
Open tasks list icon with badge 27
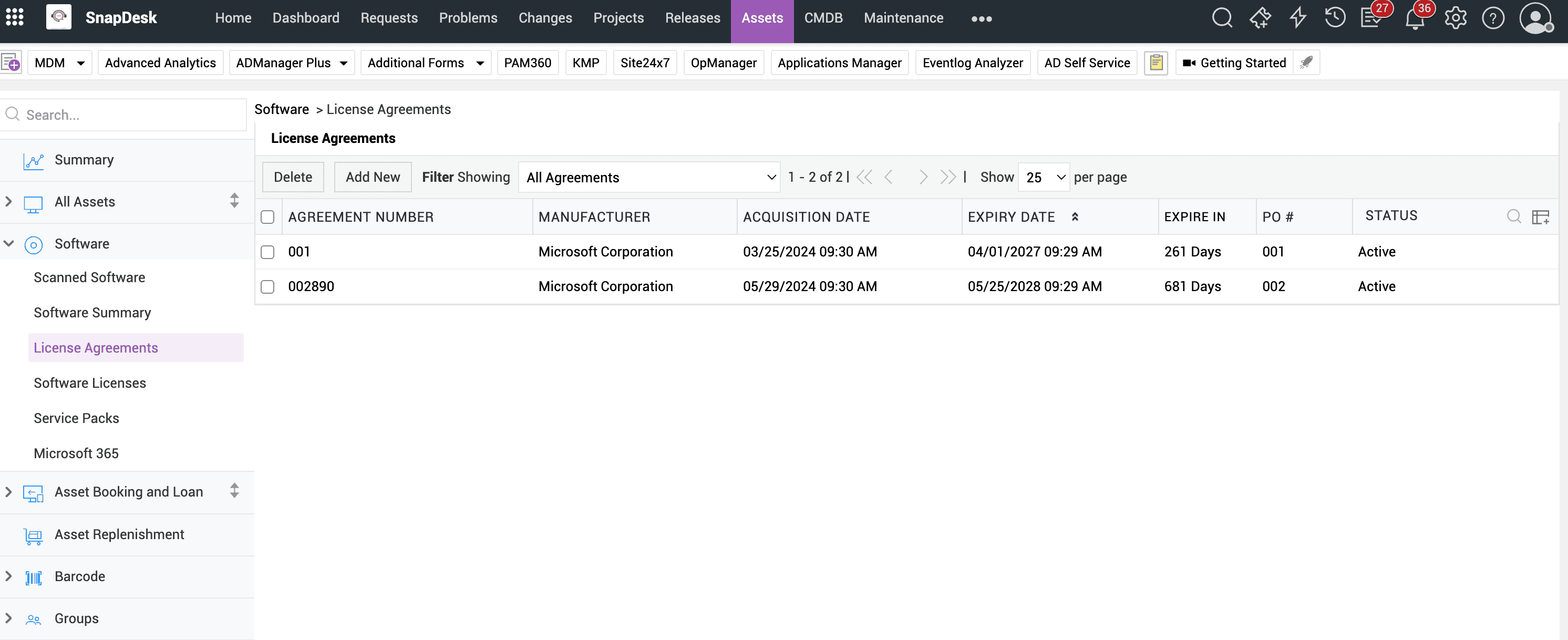1371,18
